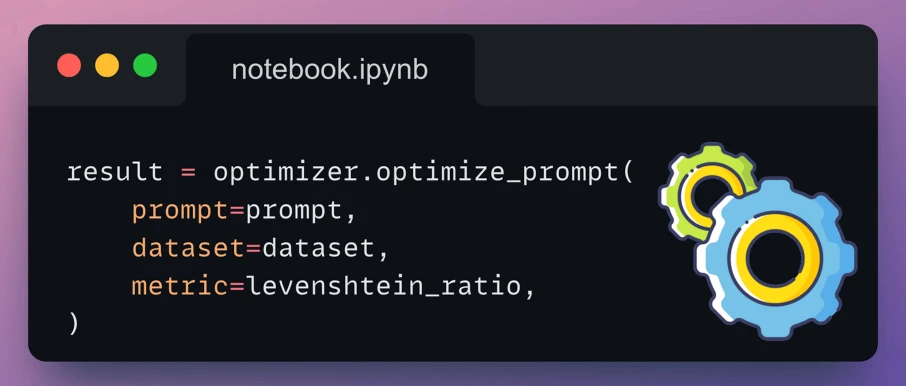Click the white prompt value text
Screen dimensions: 906x386
click(294, 212)
